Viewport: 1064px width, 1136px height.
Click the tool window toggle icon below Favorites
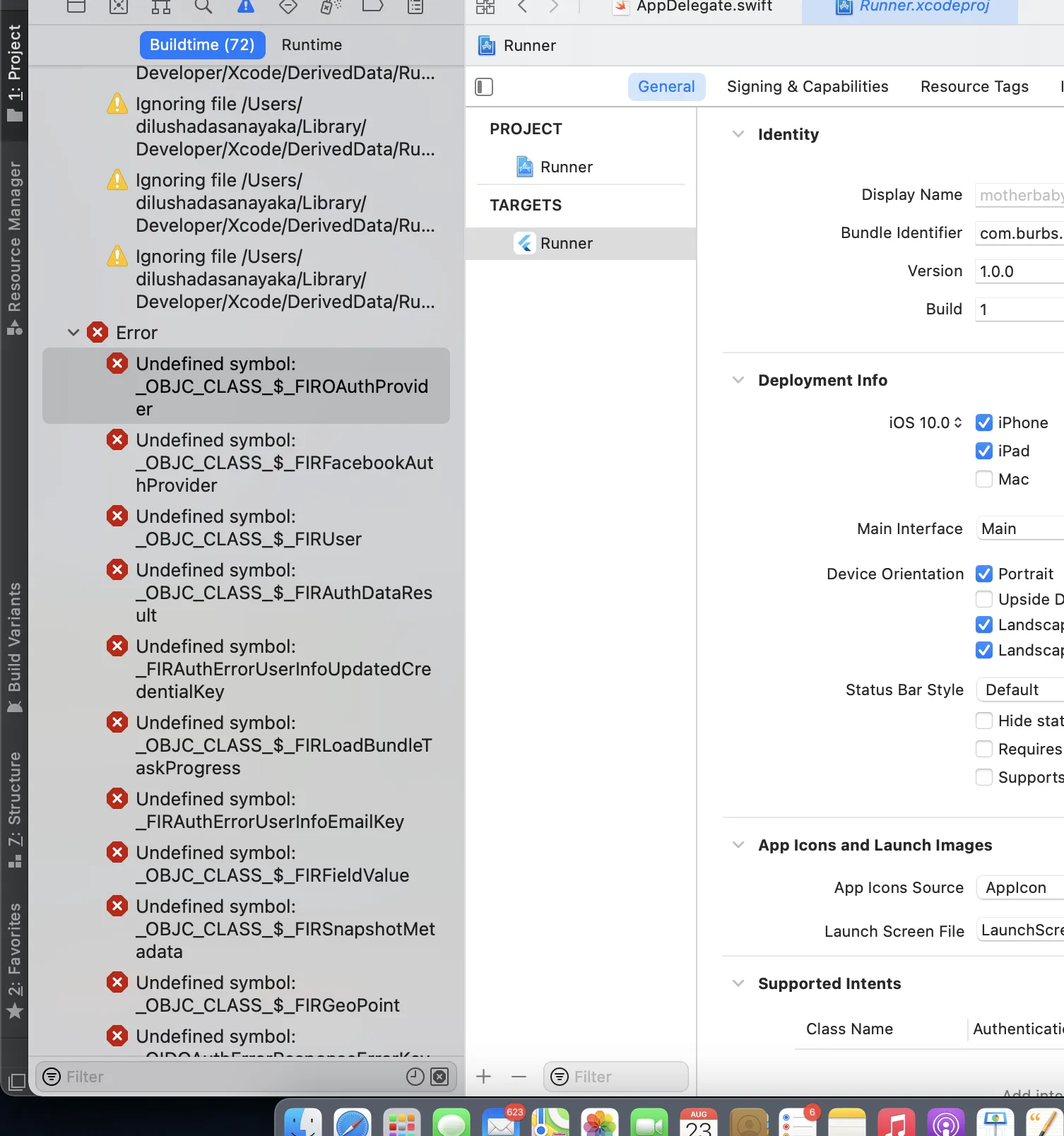pyautogui.click(x=16, y=1082)
